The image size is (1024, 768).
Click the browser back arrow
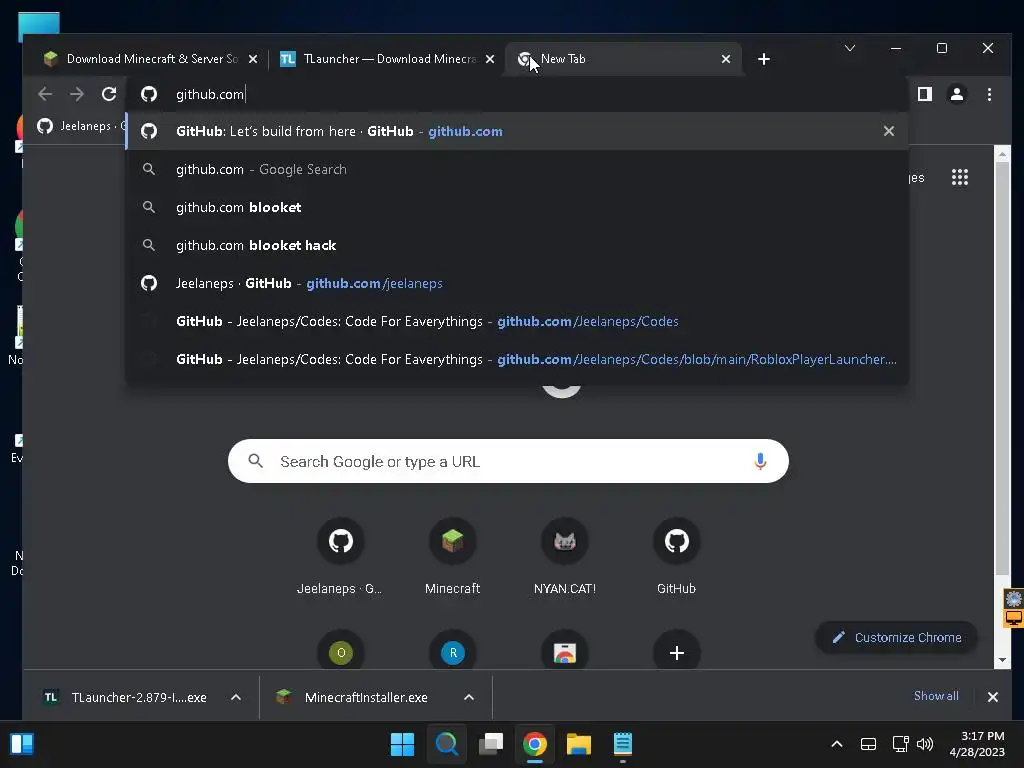(x=45, y=94)
